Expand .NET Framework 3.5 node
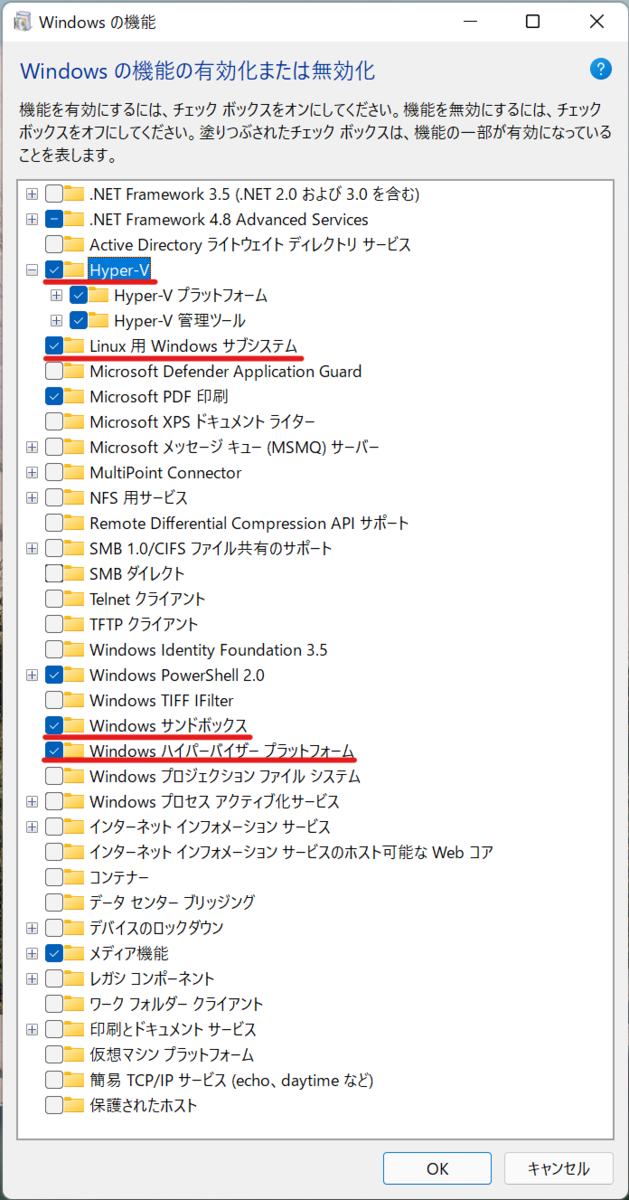 pyautogui.click(x=32, y=194)
